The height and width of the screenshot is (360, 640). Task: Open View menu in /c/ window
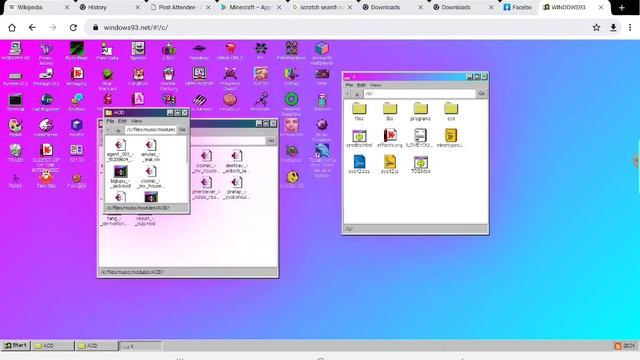click(375, 85)
